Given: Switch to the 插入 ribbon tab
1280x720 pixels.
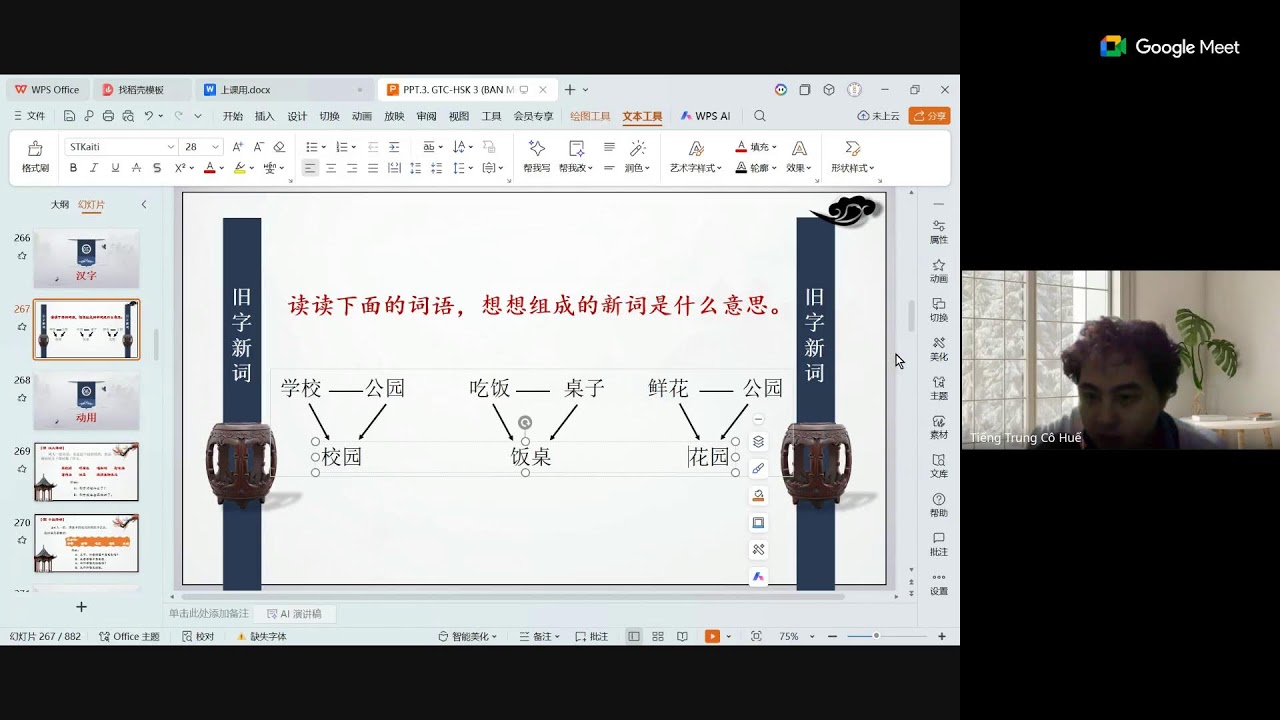Looking at the screenshot, I should (265, 116).
